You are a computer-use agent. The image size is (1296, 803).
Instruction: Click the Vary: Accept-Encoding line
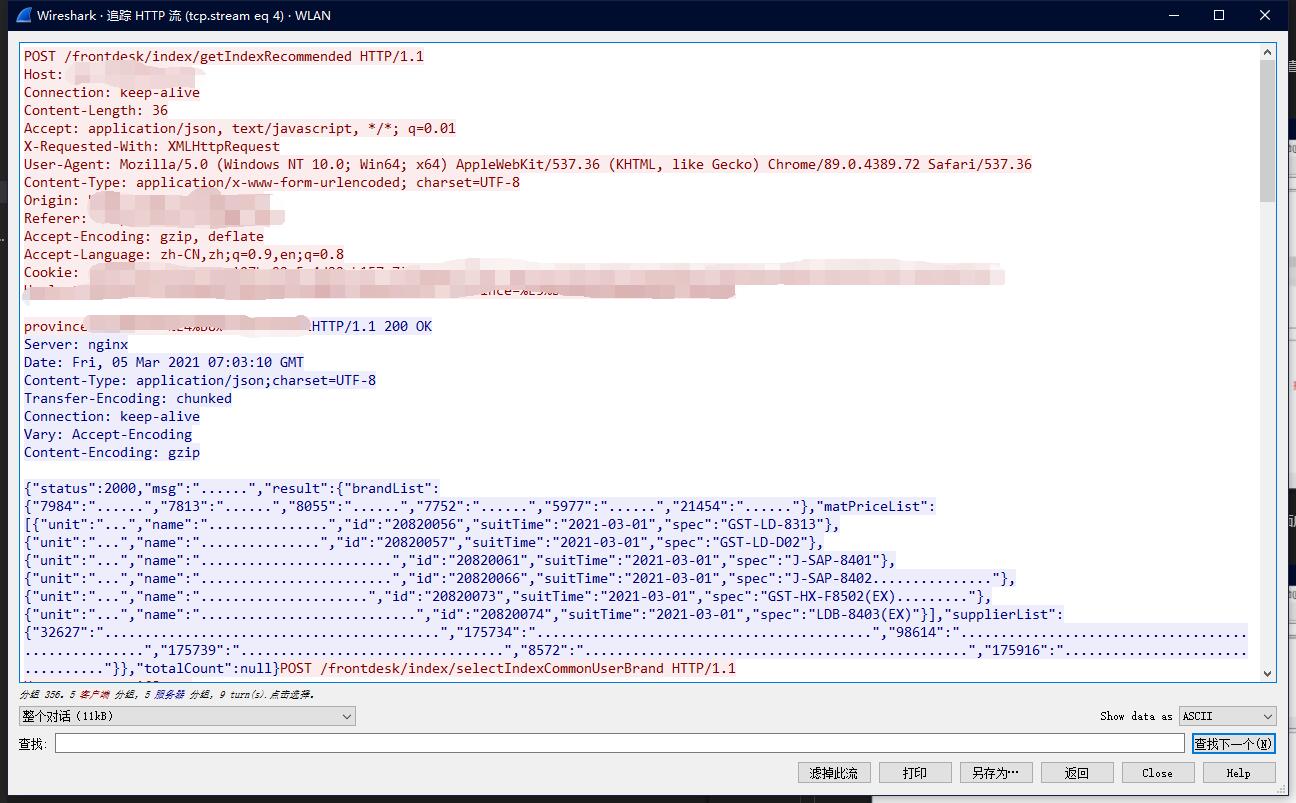pos(108,434)
